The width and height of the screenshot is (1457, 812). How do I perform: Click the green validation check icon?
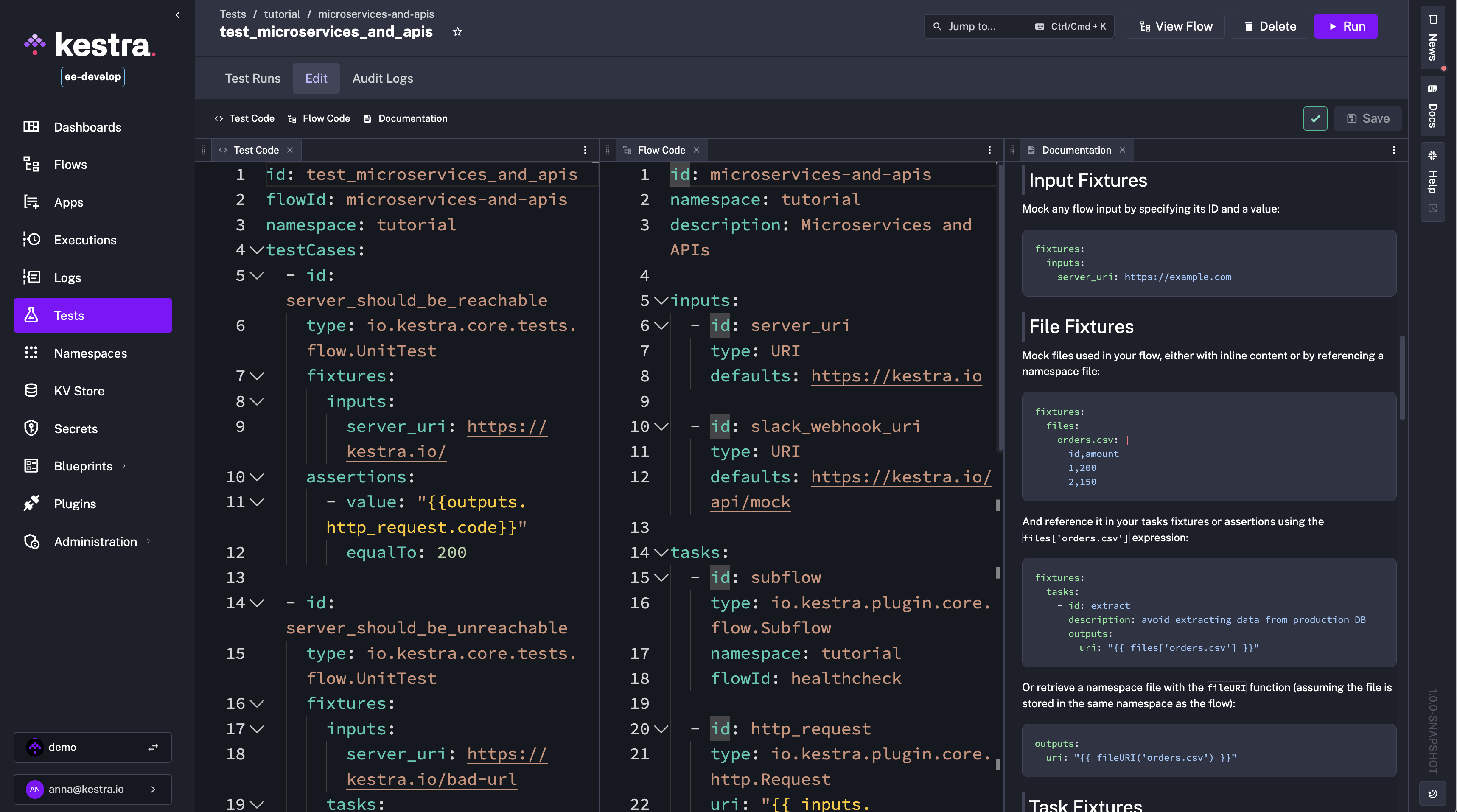tap(1315, 119)
